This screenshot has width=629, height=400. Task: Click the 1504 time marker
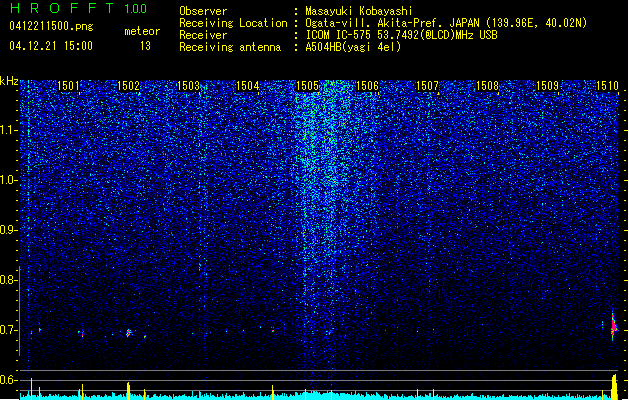[248, 86]
